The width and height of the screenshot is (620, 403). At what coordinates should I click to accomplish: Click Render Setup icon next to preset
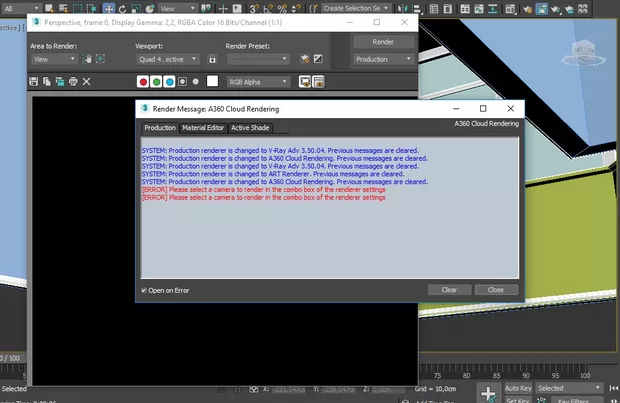tap(304, 59)
